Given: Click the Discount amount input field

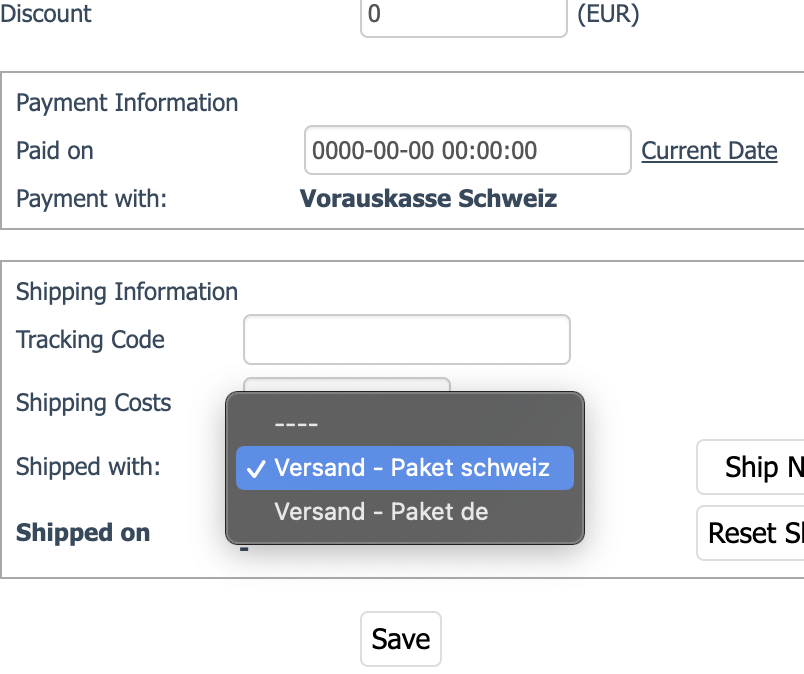Looking at the screenshot, I should [x=463, y=15].
